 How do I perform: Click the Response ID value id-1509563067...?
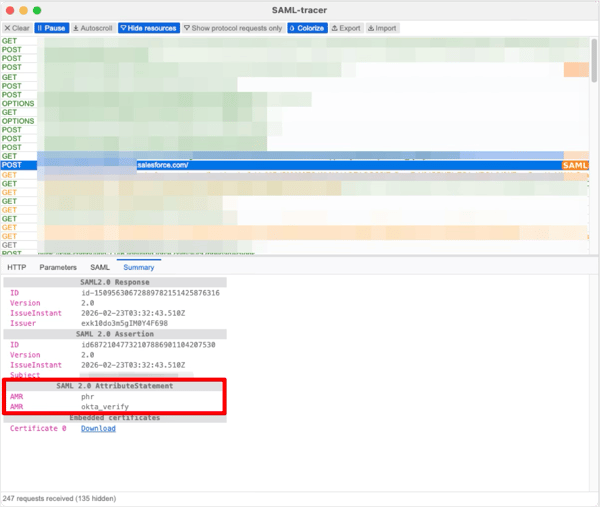(150, 293)
